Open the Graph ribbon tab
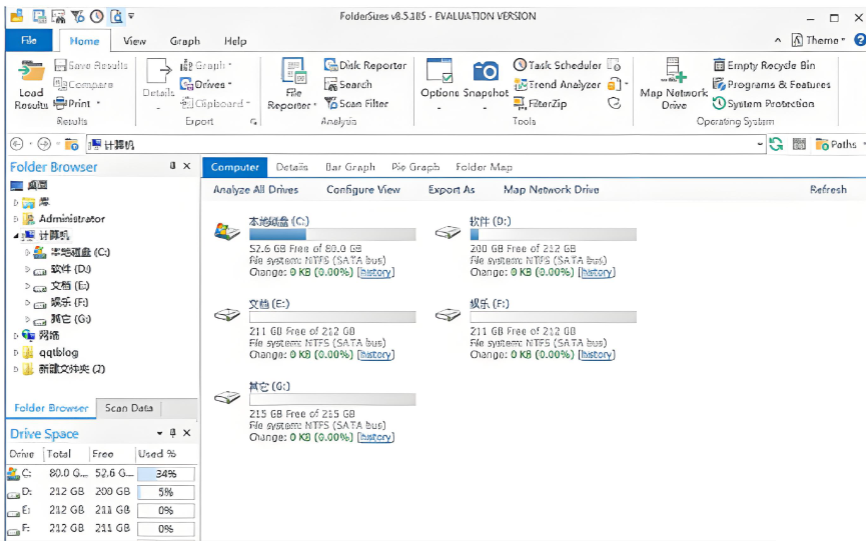Screen dimensions: 866x547 coord(185,41)
